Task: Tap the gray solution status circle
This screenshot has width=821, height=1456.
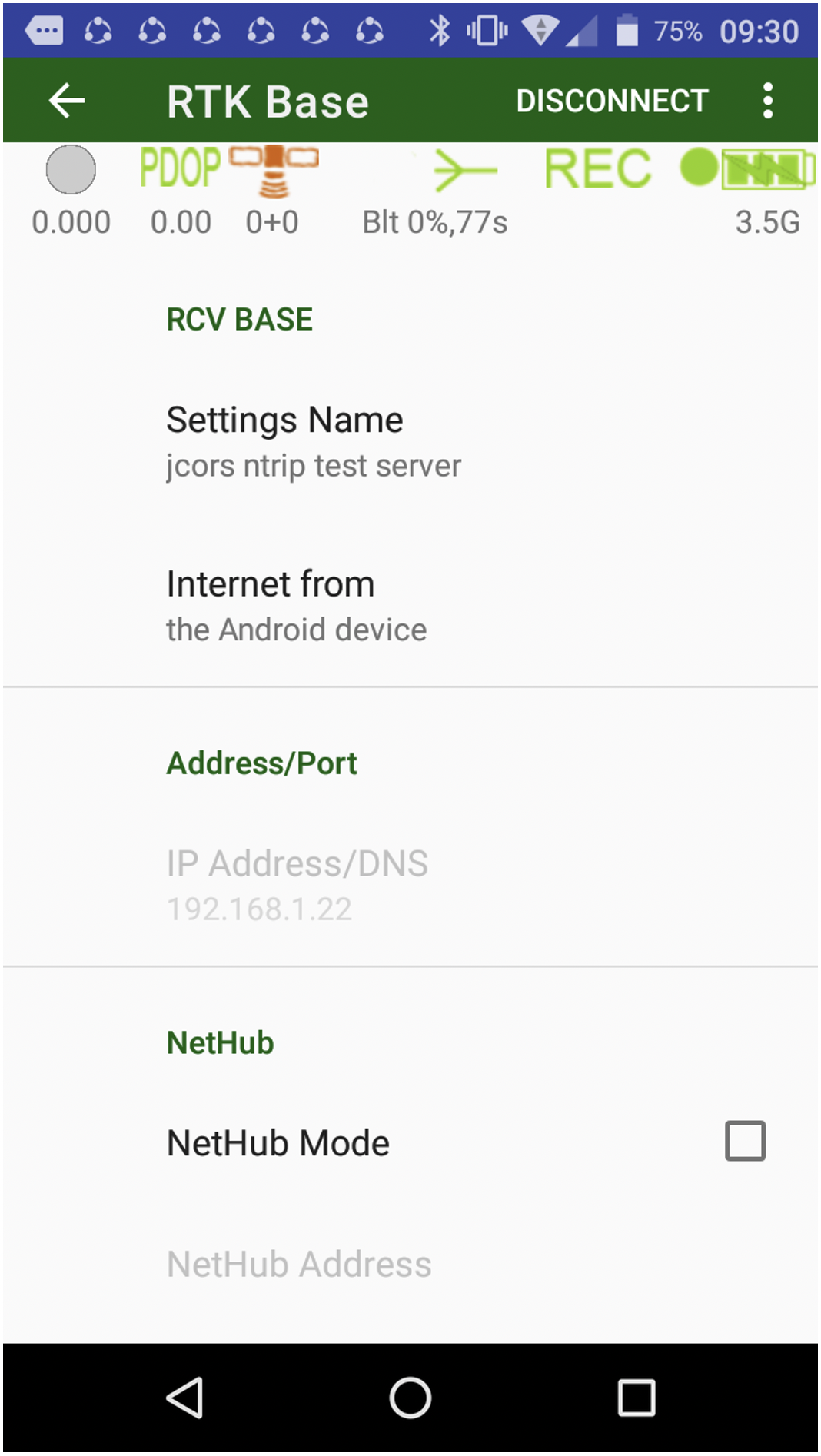Action: tap(71, 170)
